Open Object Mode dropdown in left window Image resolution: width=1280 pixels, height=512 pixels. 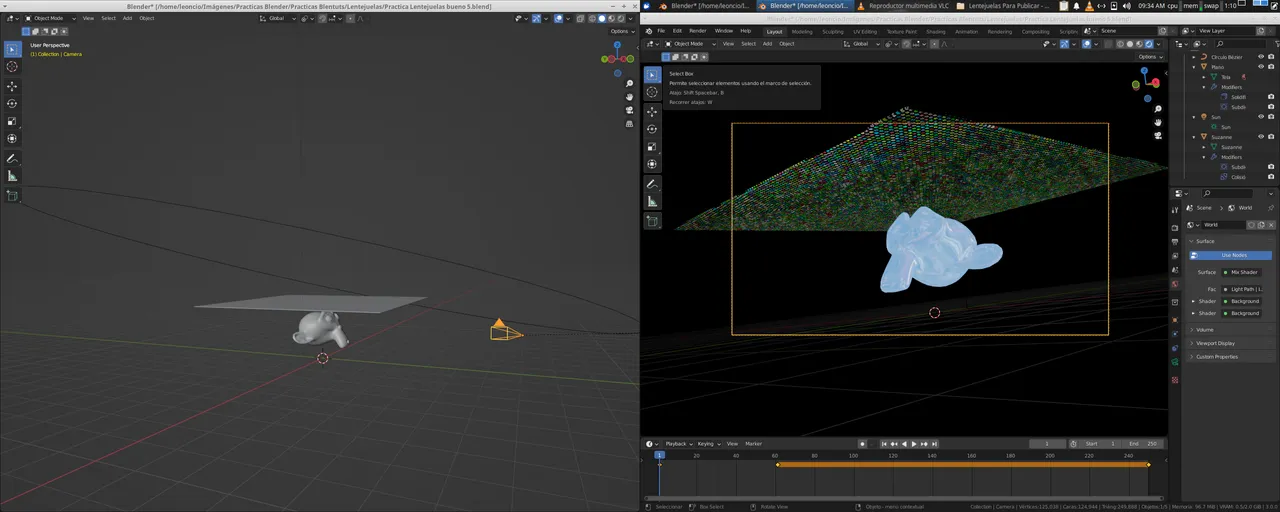click(48, 18)
